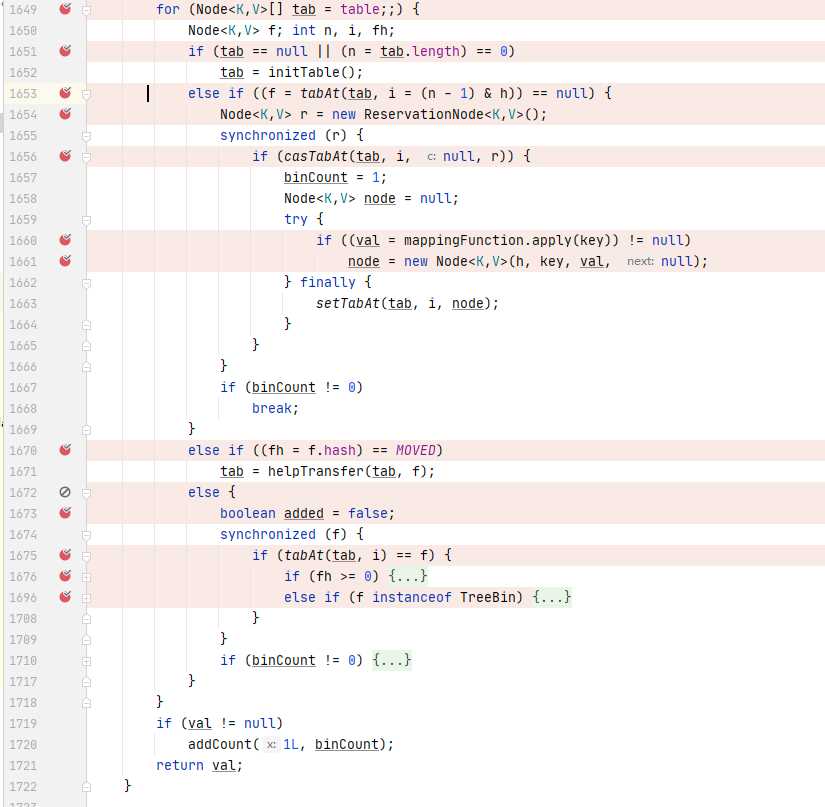The width and height of the screenshot is (825, 807).
Task: Collapse the method end fold marker at line 1722
Action: (x=87, y=787)
